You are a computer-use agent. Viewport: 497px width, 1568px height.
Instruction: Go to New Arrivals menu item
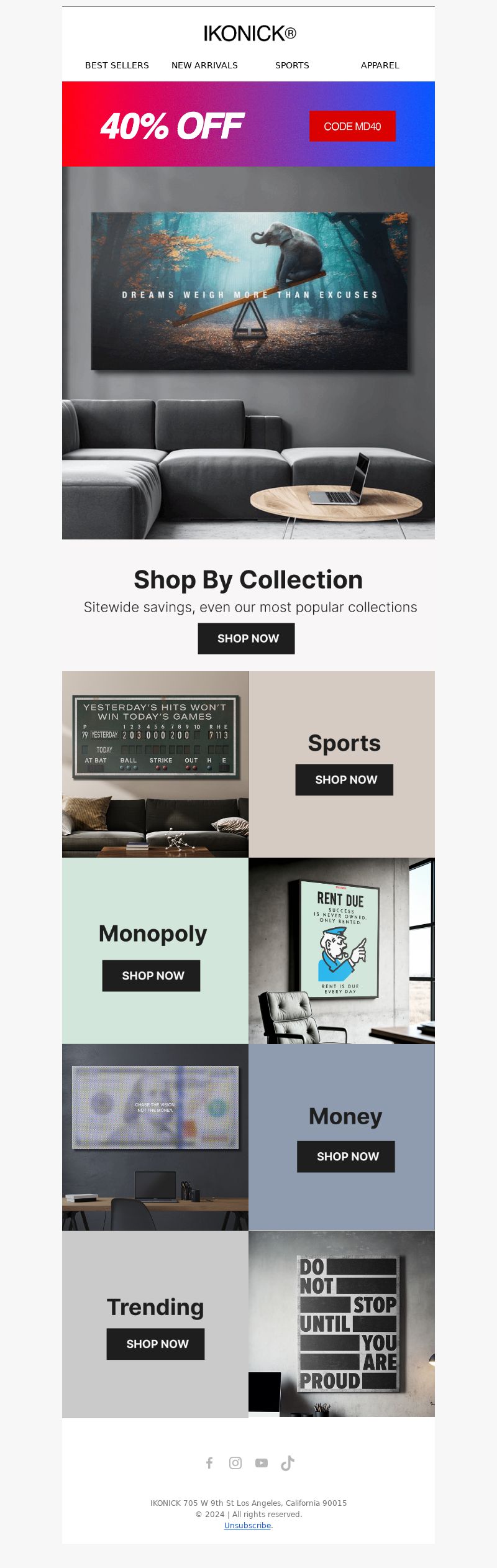(x=204, y=65)
